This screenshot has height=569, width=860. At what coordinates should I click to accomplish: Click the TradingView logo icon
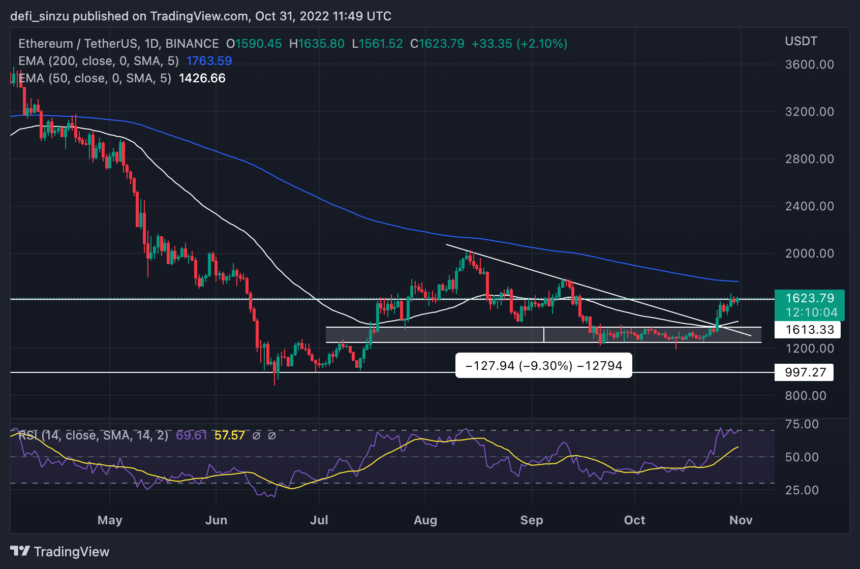click(x=20, y=551)
